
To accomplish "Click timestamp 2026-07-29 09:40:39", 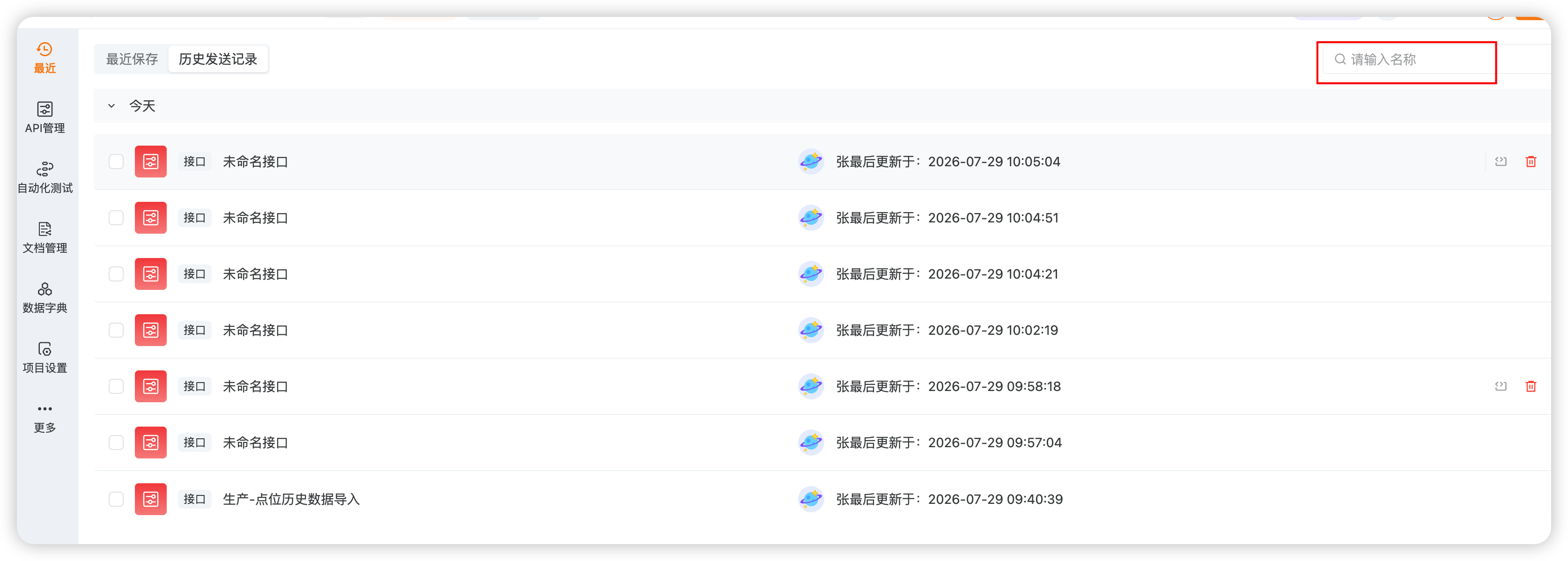I will pyautogui.click(x=995, y=499).
